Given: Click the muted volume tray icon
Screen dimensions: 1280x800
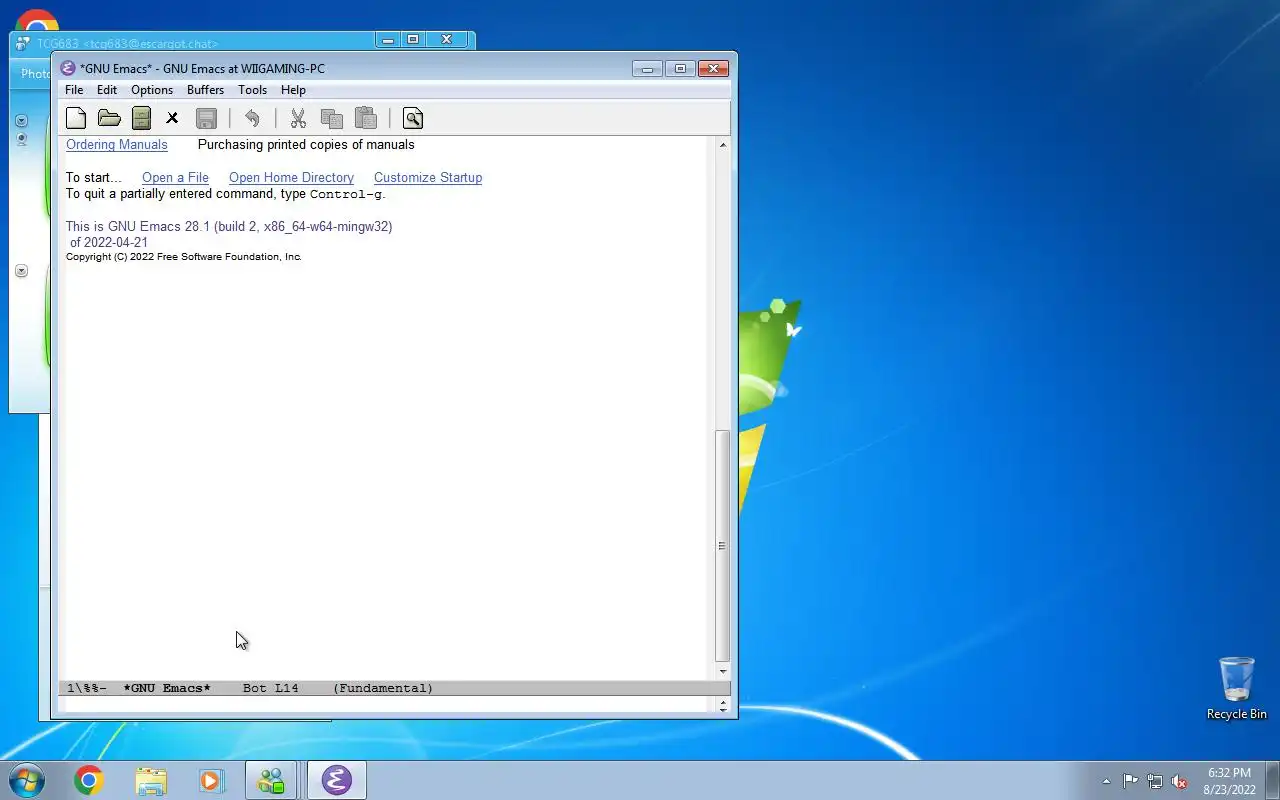Looking at the screenshot, I should (1179, 781).
